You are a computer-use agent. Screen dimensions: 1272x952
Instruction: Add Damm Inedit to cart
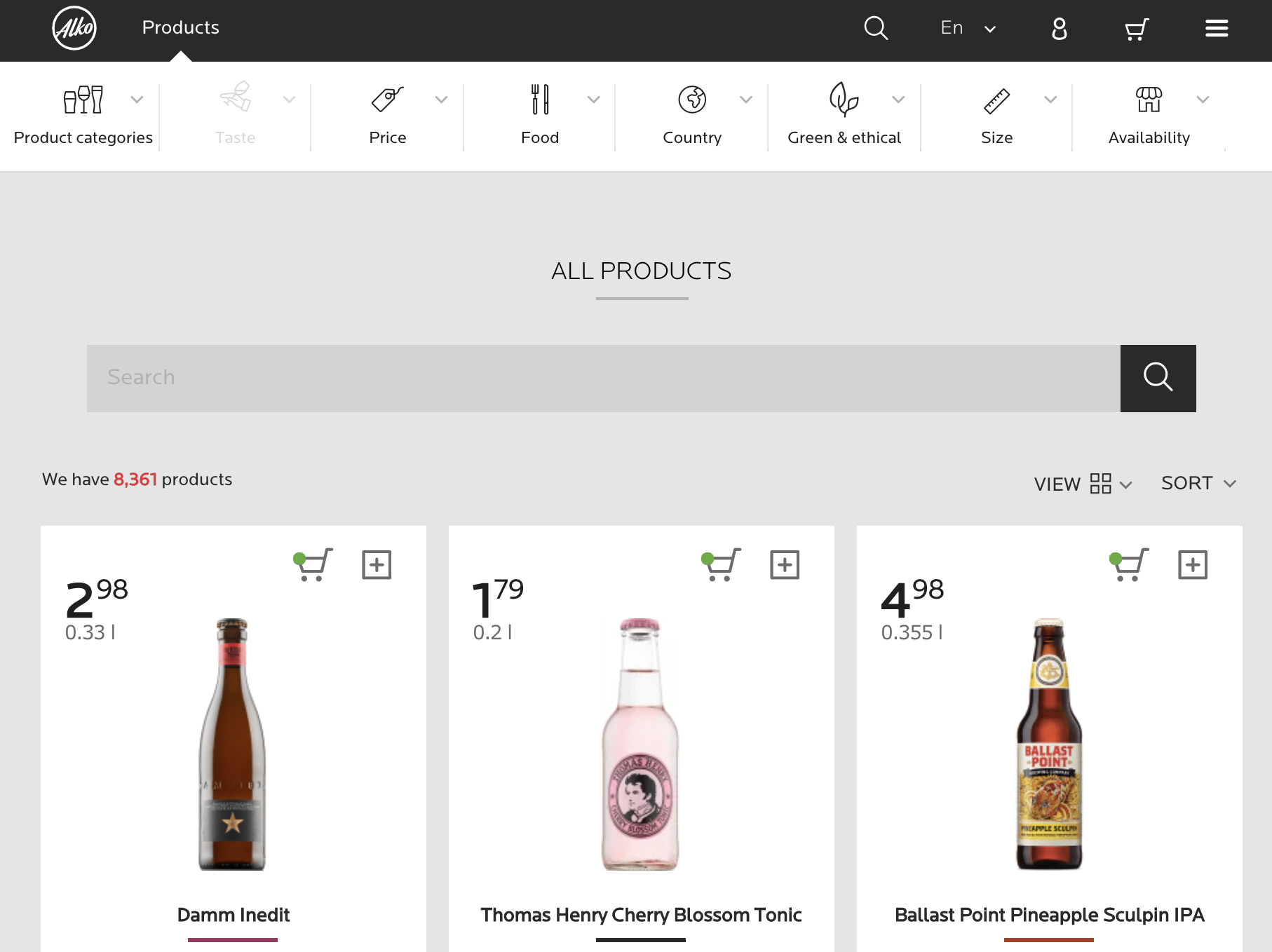[313, 564]
